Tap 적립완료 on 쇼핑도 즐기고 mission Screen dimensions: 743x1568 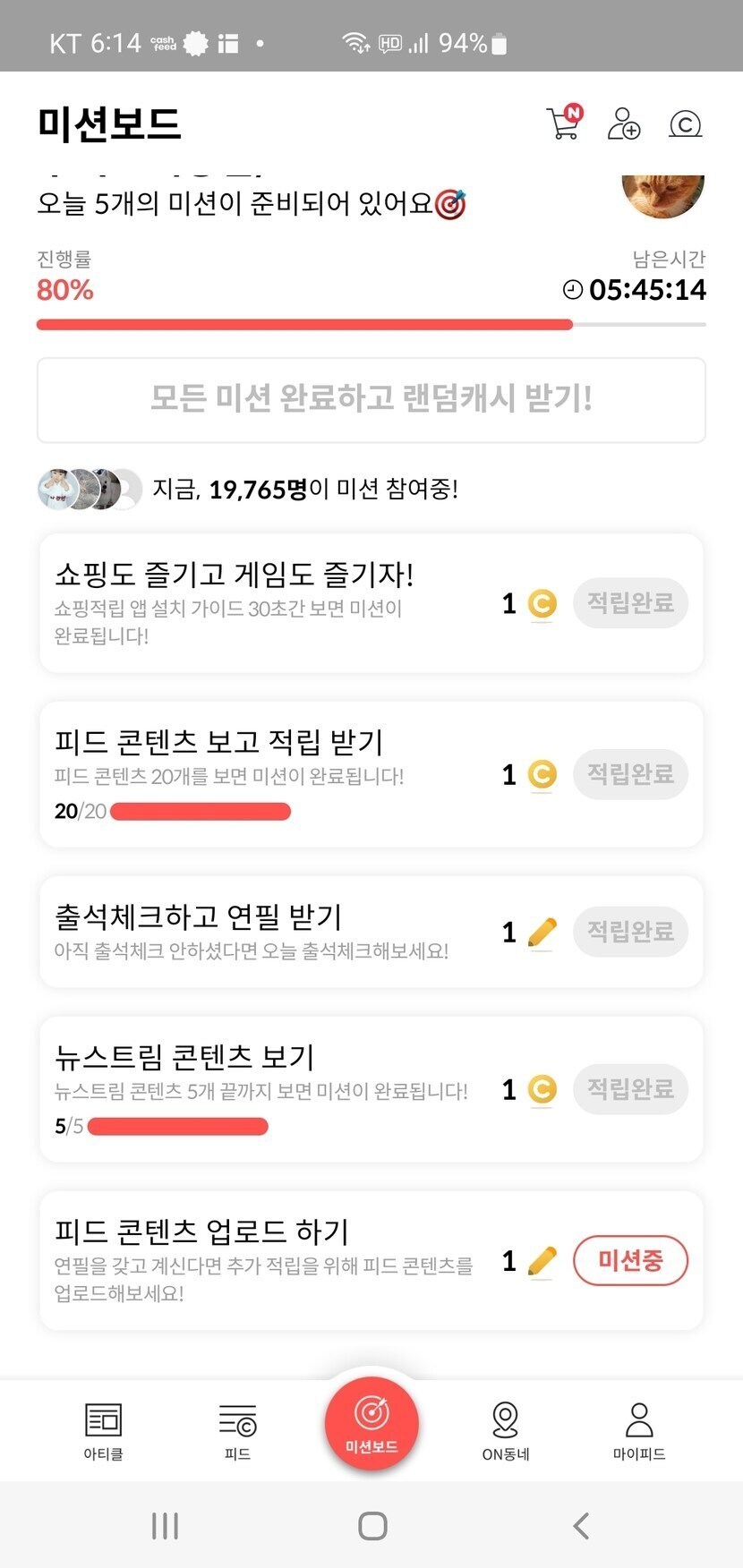coord(630,603)
